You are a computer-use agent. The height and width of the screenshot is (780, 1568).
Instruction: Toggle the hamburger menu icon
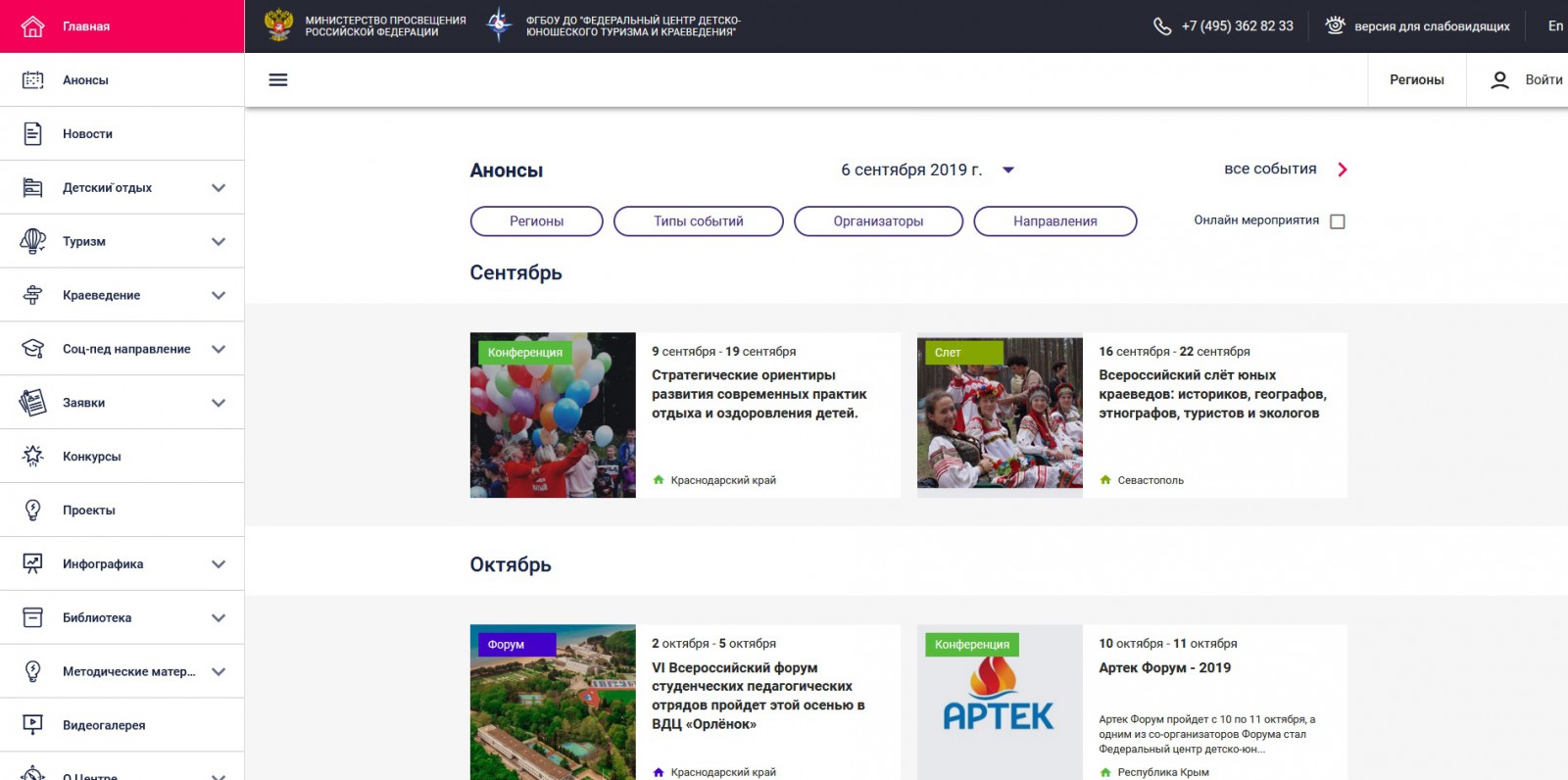278,80
